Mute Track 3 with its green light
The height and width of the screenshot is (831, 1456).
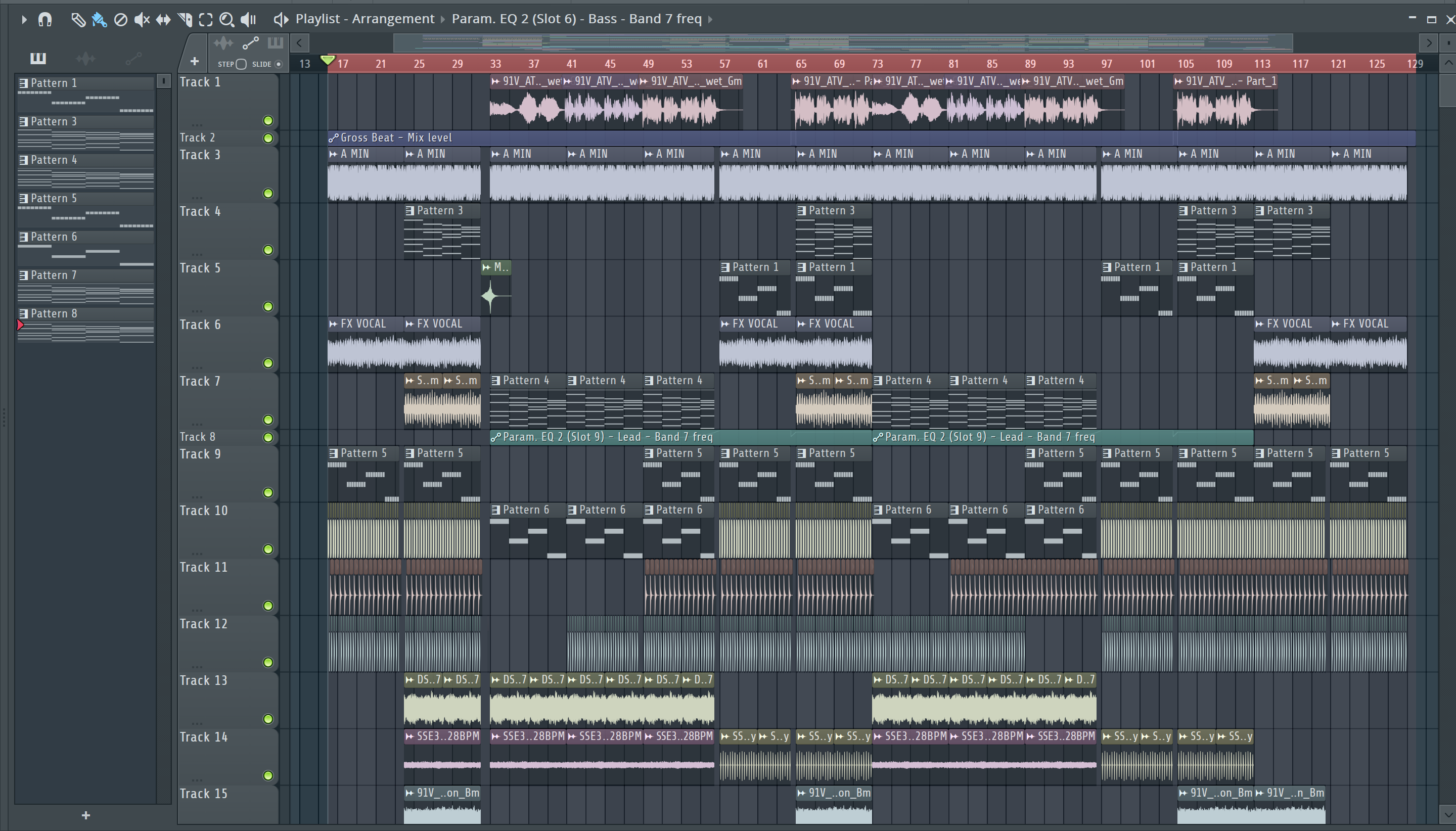[x=267, y=194]
